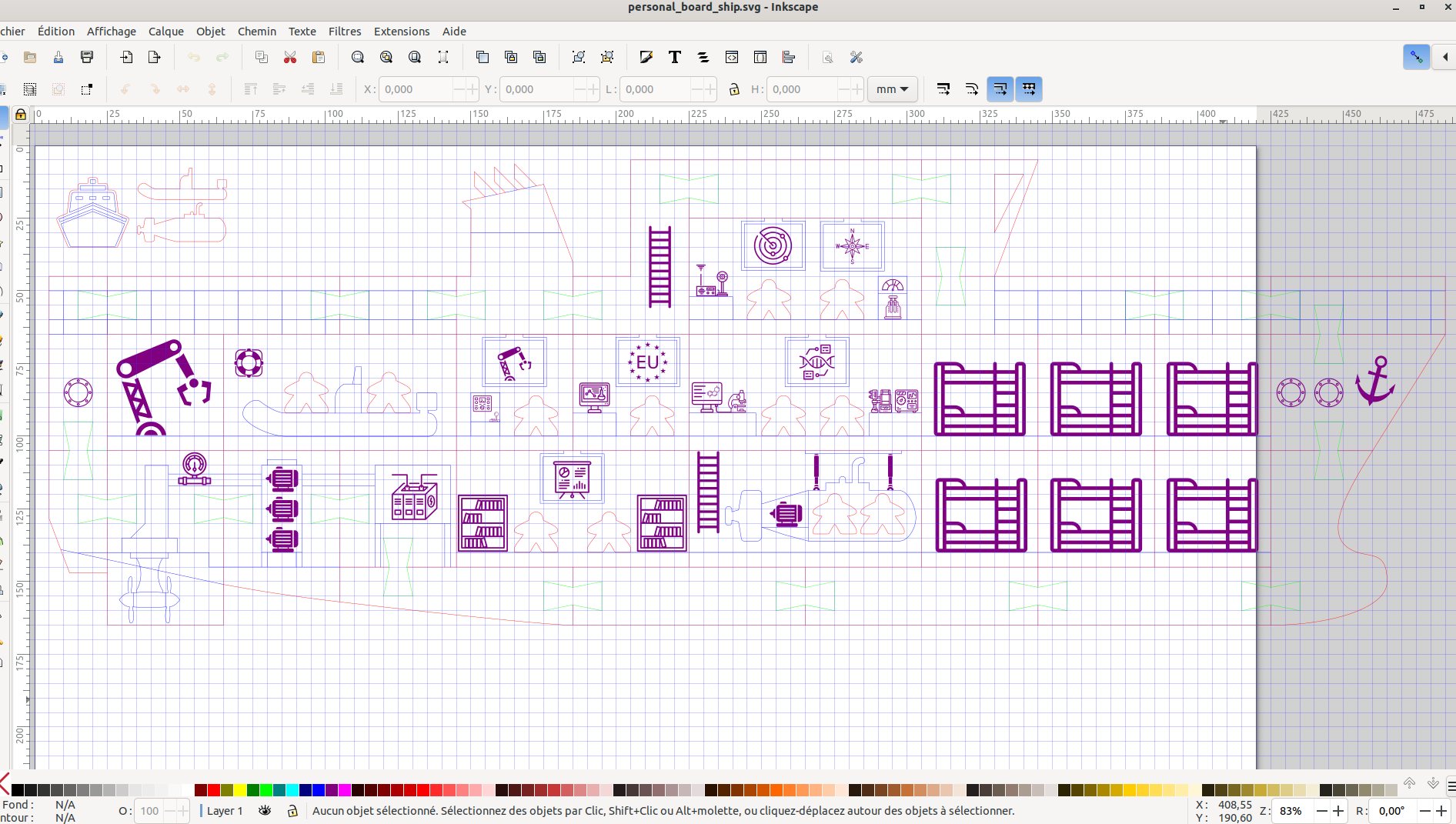This screenshot has height=824, width=1456.
Task: Toggle the guides lock at ruler corner
Action: [21, 115]
